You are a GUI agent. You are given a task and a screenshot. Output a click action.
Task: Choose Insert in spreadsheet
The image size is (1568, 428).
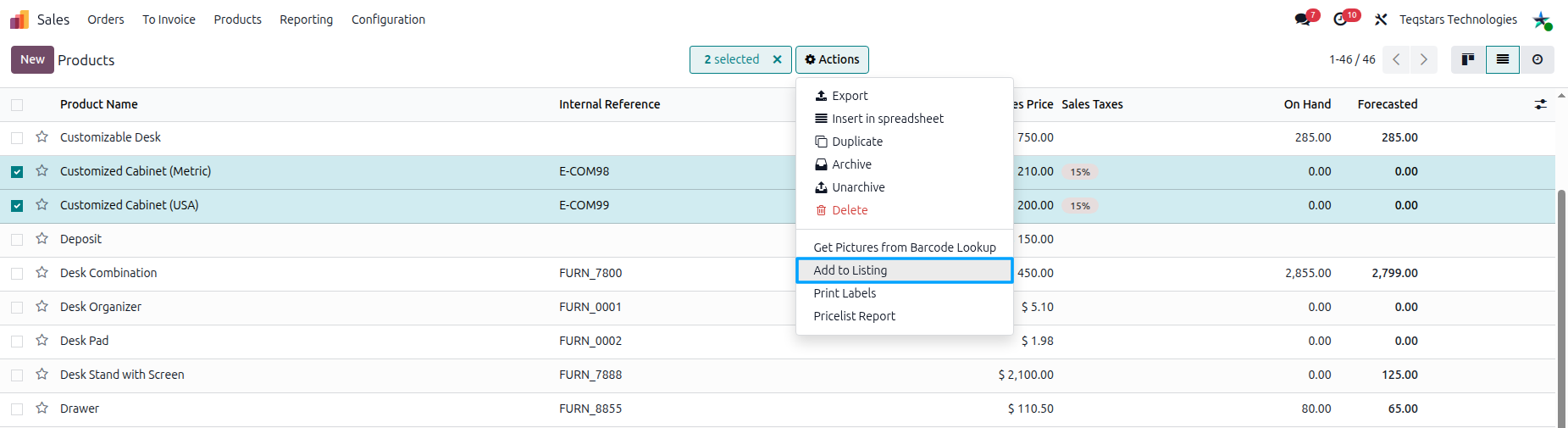[905, 119]
